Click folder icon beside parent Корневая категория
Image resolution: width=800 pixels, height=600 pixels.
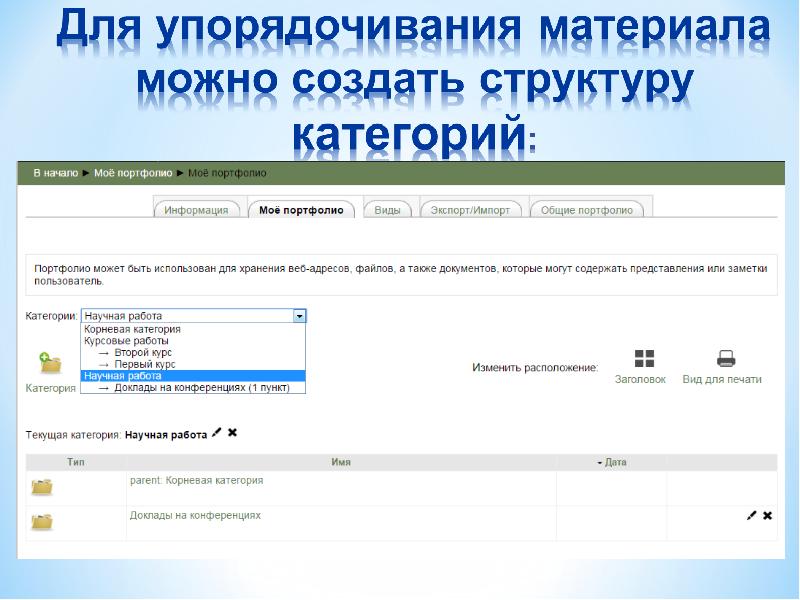(42, 487)
